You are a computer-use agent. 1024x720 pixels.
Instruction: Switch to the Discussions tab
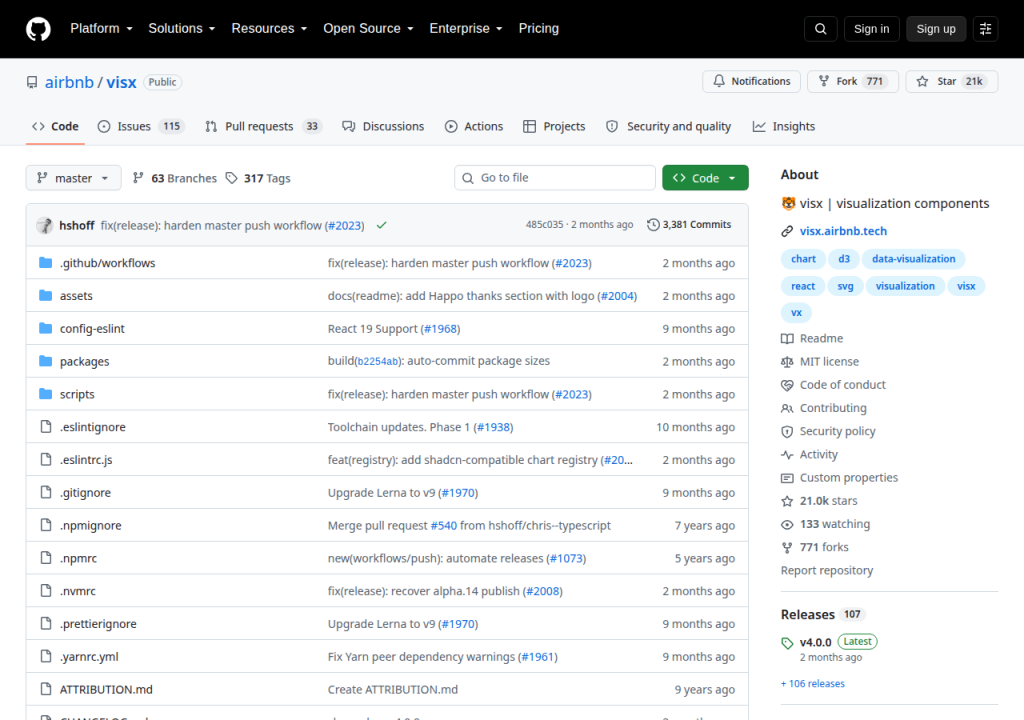tap(383, 126)
